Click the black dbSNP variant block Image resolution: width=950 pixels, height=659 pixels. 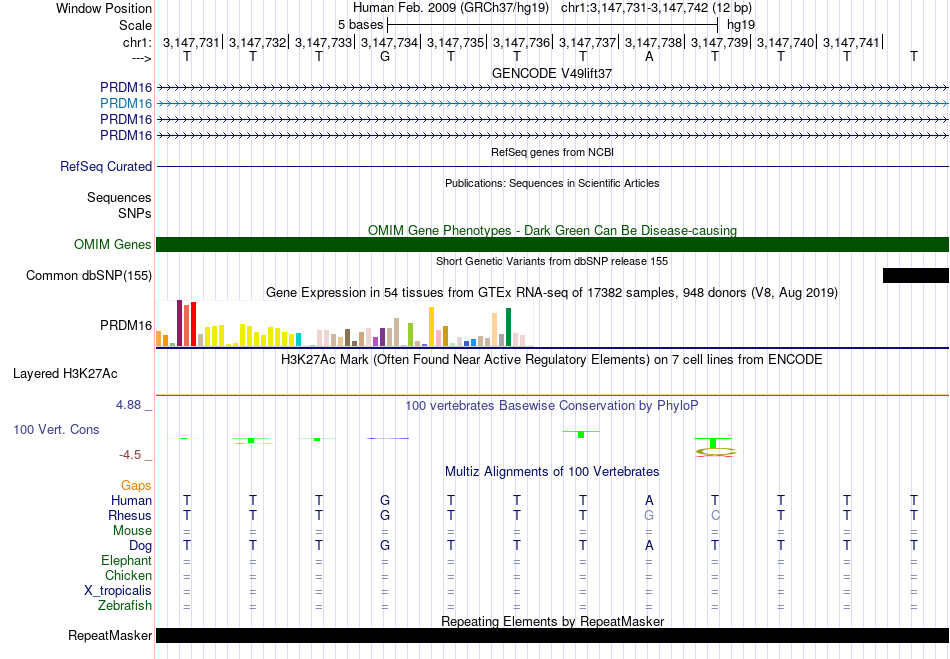[915, 275]
